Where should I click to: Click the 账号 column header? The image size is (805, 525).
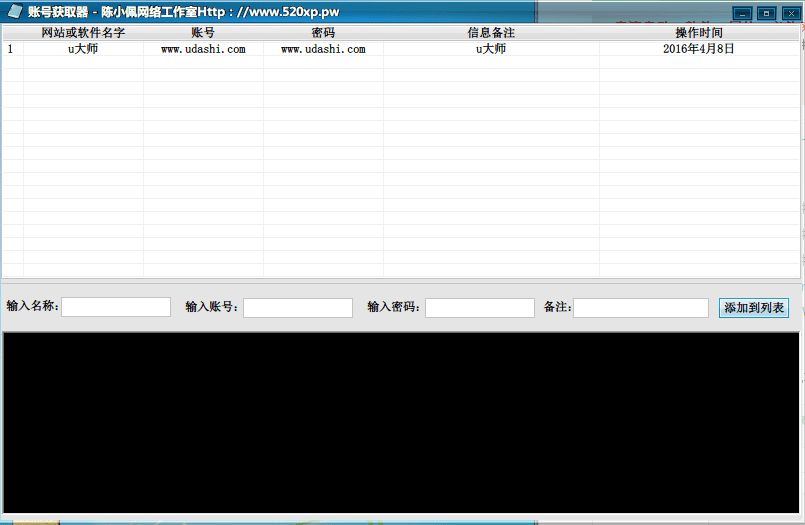click(x=203, y=33)
